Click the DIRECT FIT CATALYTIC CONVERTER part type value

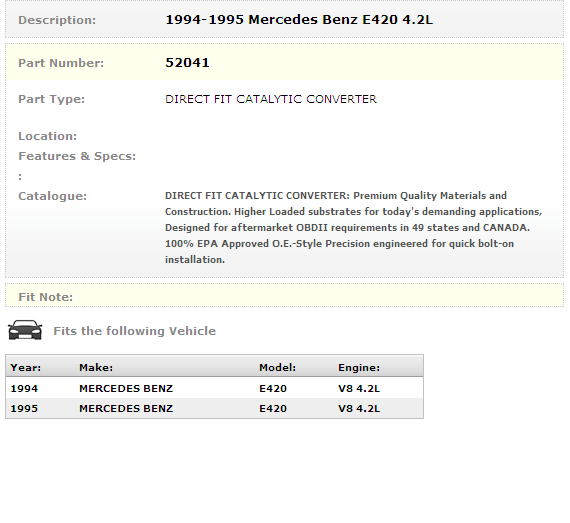pos(271,99)
